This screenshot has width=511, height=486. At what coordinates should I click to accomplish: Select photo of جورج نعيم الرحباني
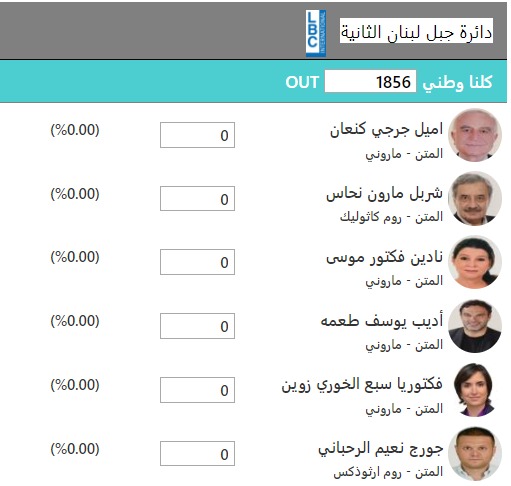pos(475,454)
